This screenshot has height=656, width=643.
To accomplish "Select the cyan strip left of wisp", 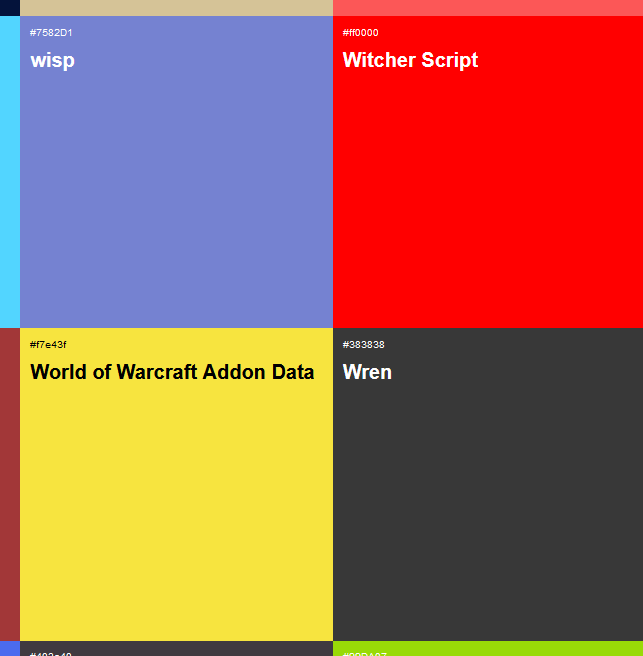I will [x=9, y=170].
